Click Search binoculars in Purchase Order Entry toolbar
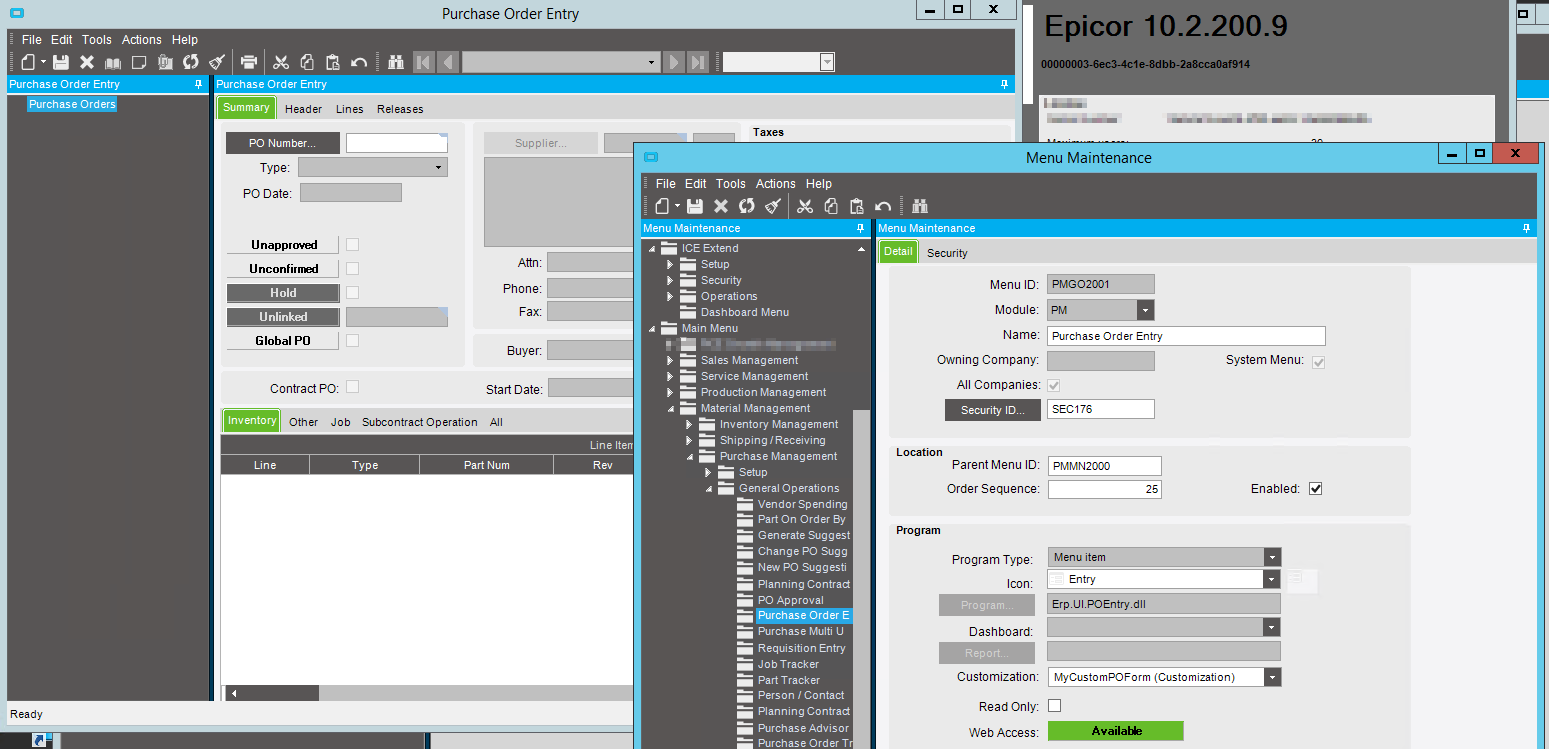This screenshot has height=749, width=1549. click(x=395, y=62)
